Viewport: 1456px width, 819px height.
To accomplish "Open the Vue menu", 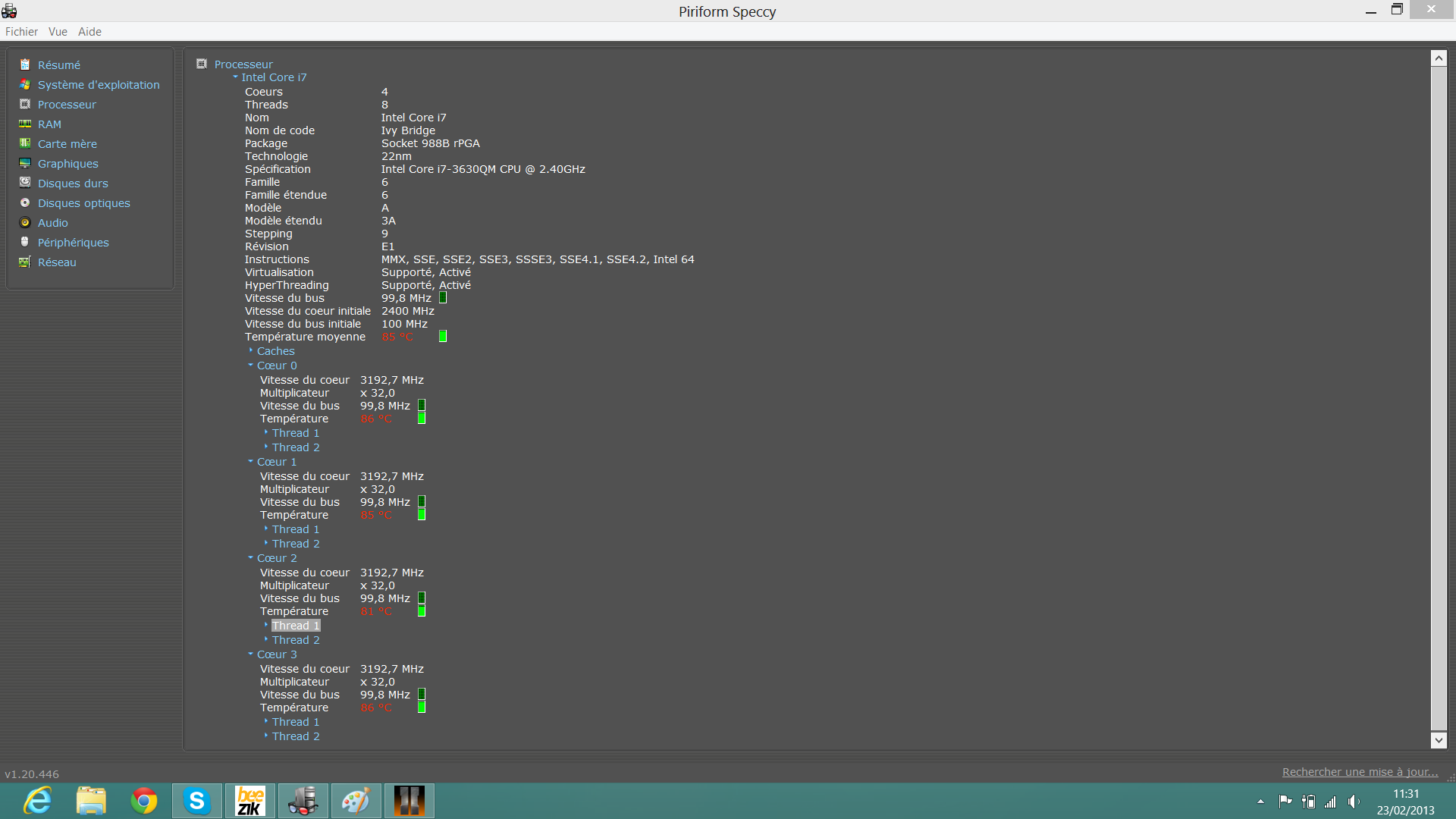I will pos(58,31).
